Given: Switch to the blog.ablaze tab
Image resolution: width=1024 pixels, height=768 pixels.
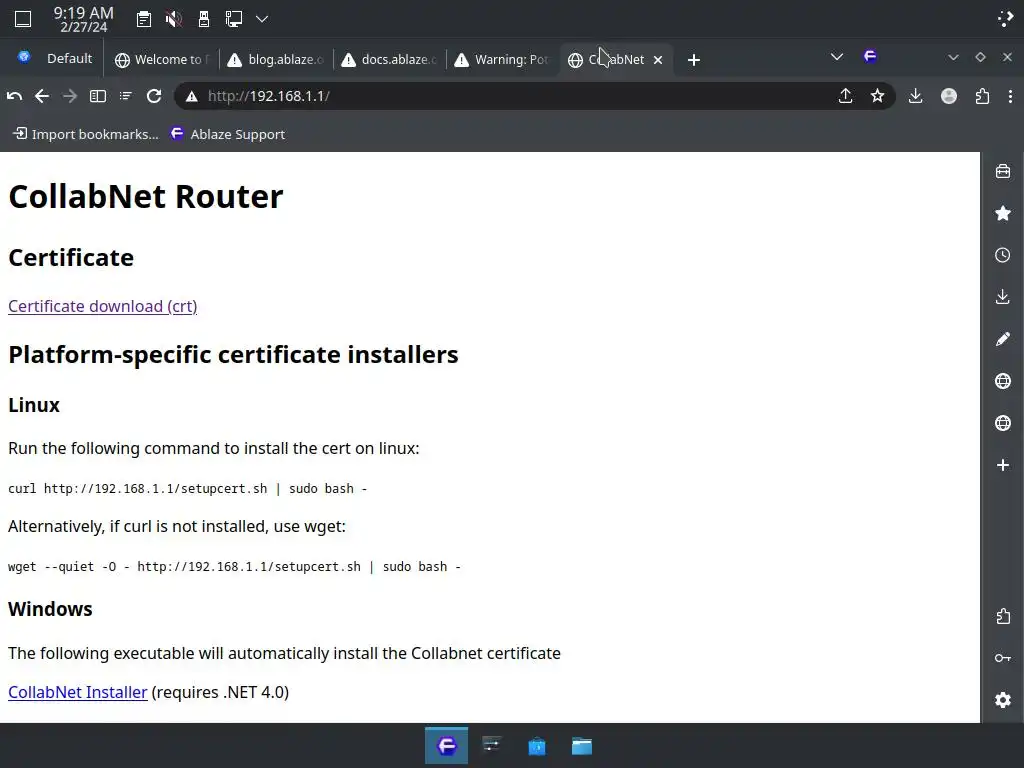Looking at the screenshot, I should [x=276, y=59].
